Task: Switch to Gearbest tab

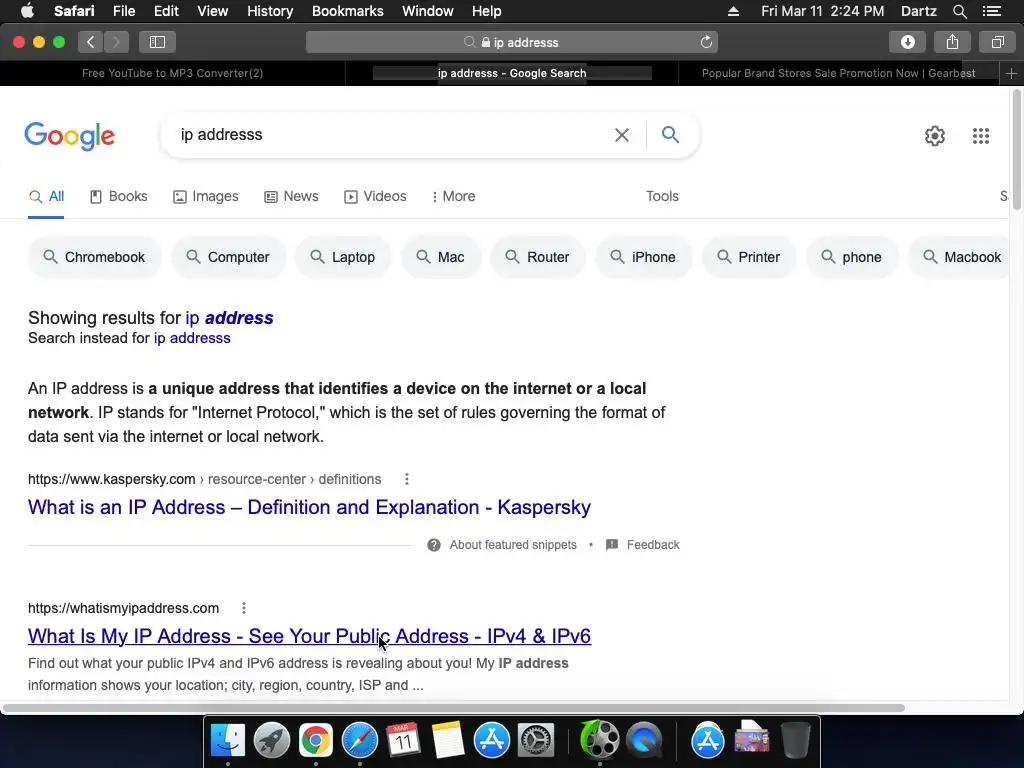Action: 839,73
